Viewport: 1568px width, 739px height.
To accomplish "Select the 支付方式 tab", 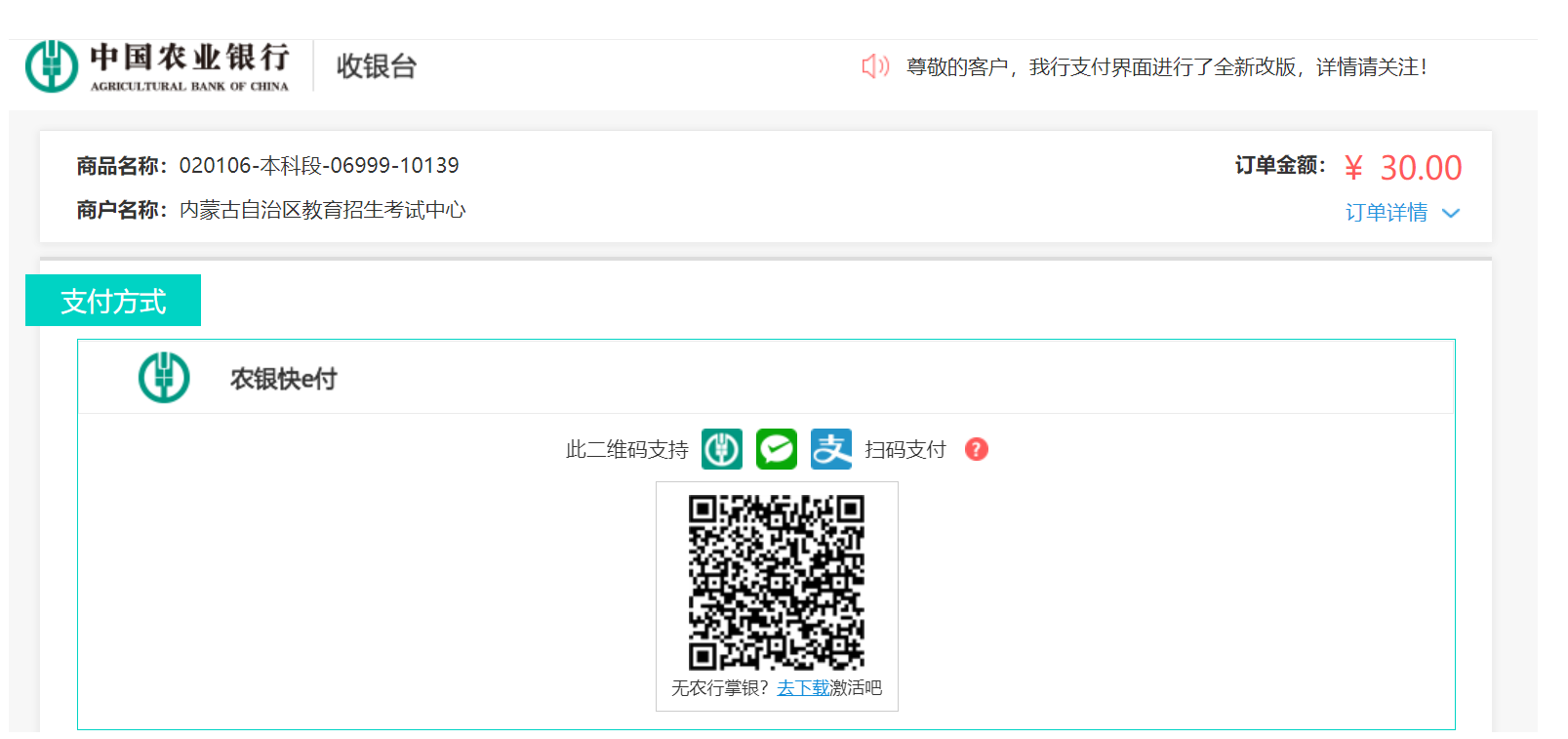I will pyautogui.click(x=113, y=301).
